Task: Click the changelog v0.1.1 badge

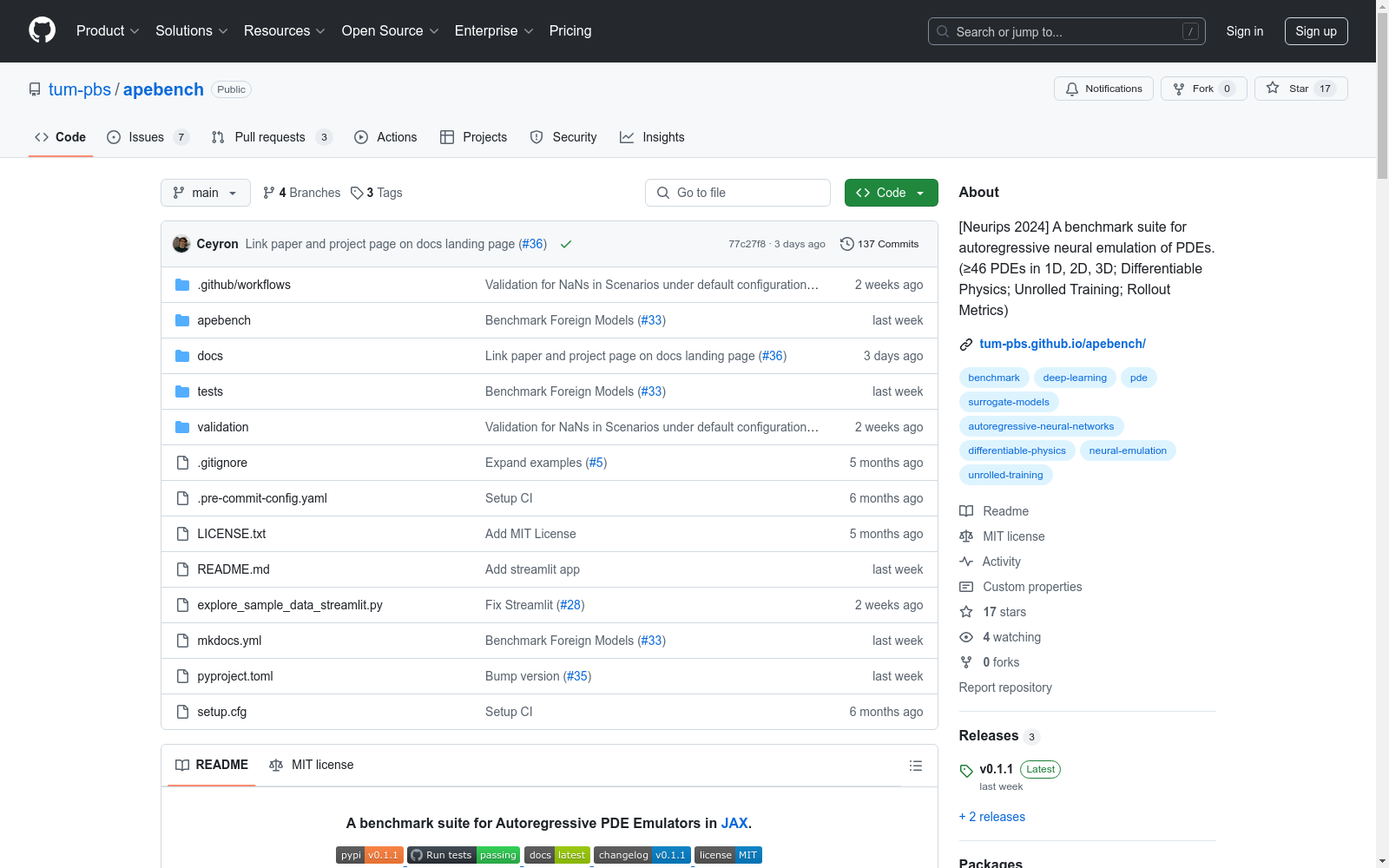Action: click(642, 855)
